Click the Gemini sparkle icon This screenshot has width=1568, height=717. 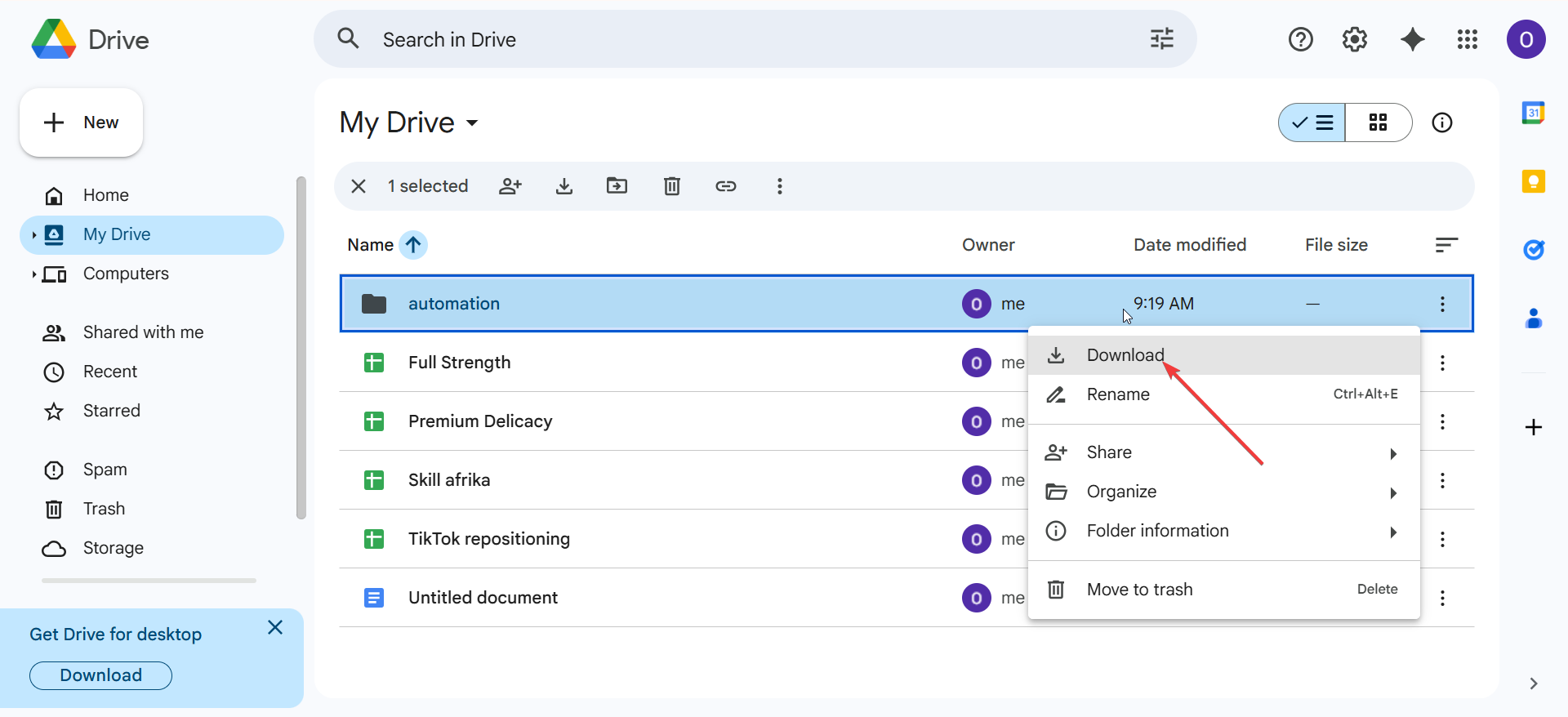coord(1412,39)
